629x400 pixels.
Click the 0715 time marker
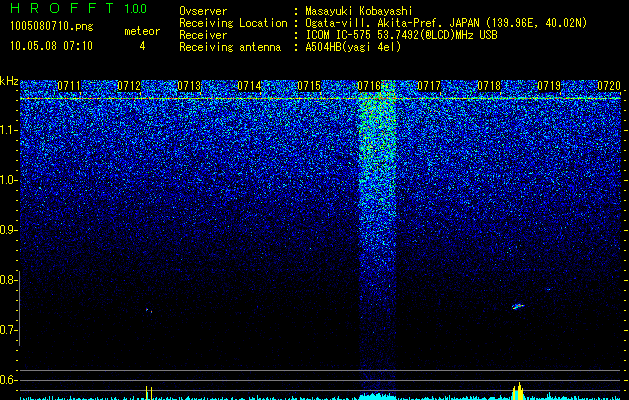[309, 86]
